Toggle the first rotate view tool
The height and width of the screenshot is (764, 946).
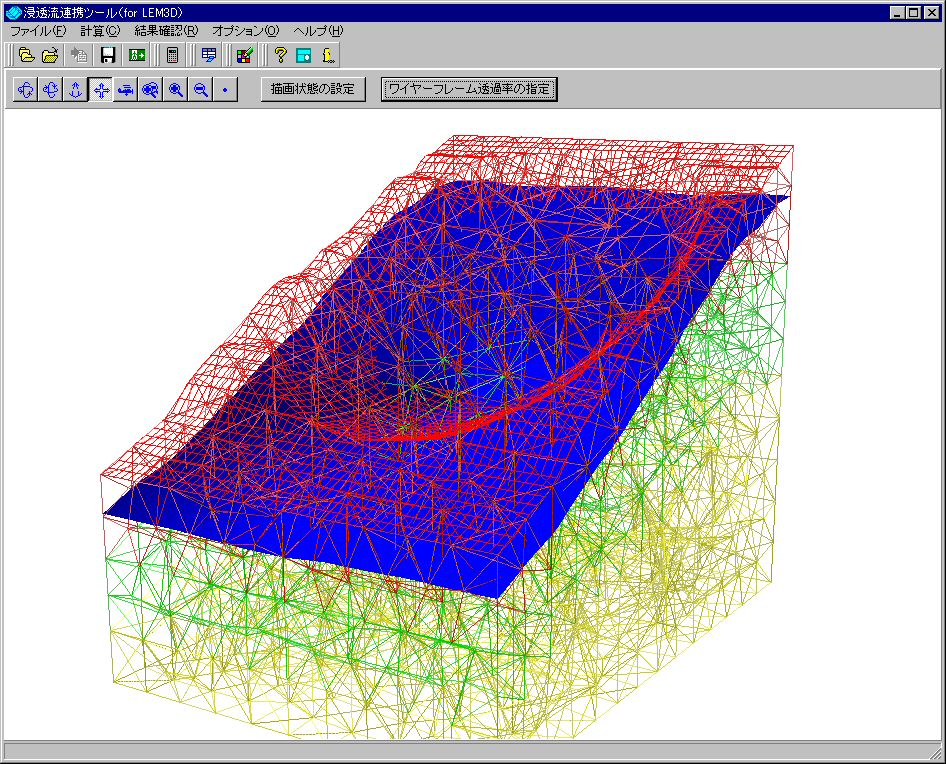click(26, 90)
